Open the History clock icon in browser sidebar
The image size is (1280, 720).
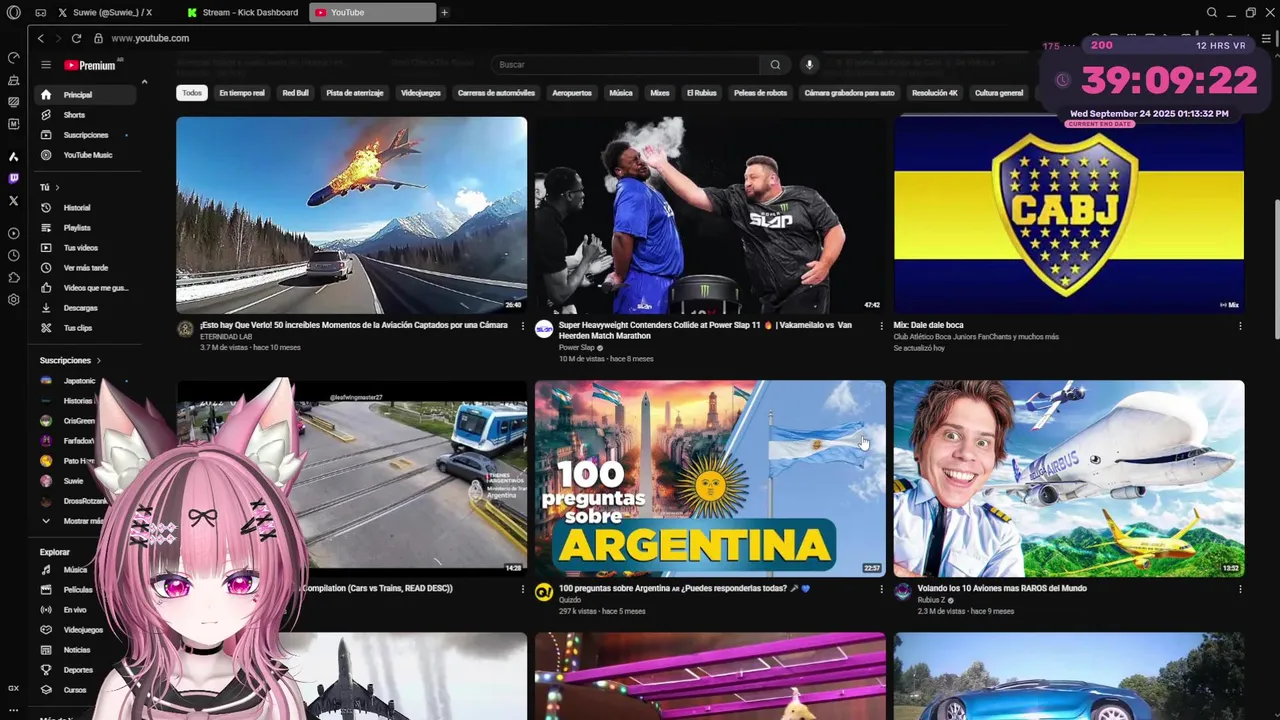coord(13,255)
